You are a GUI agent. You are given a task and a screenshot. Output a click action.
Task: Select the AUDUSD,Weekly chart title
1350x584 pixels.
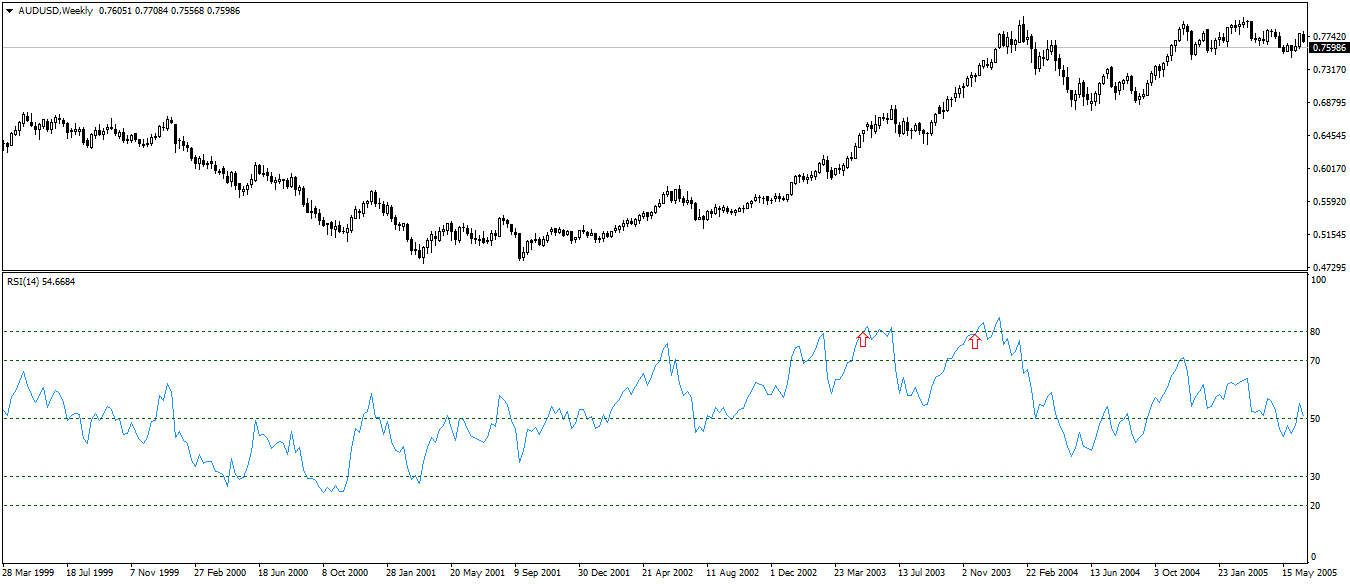click(56, 10)
